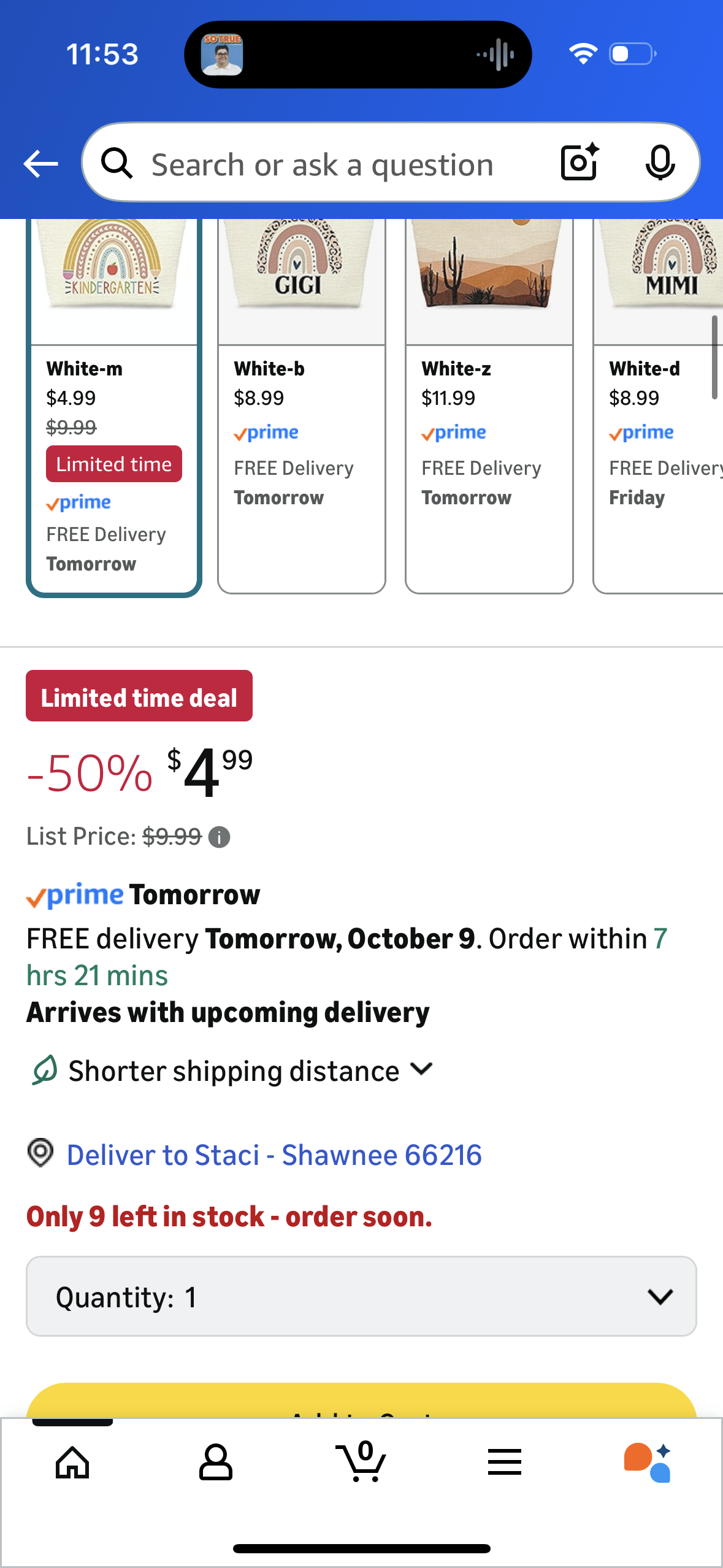723x1568 pixels.
Task: Open the account profile tab
Action: [x=216, y=1462]
